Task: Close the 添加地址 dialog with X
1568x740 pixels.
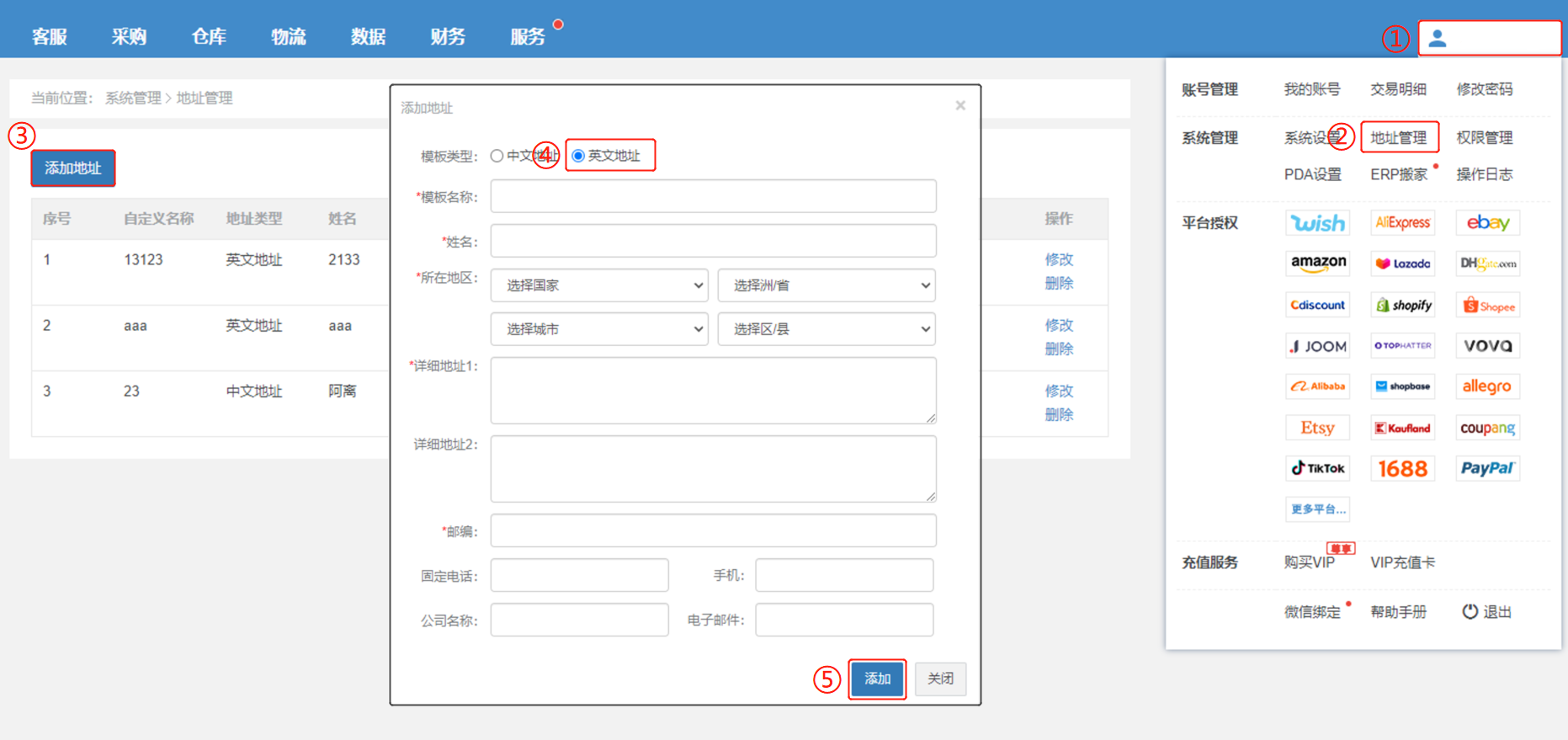Action: 960,105
